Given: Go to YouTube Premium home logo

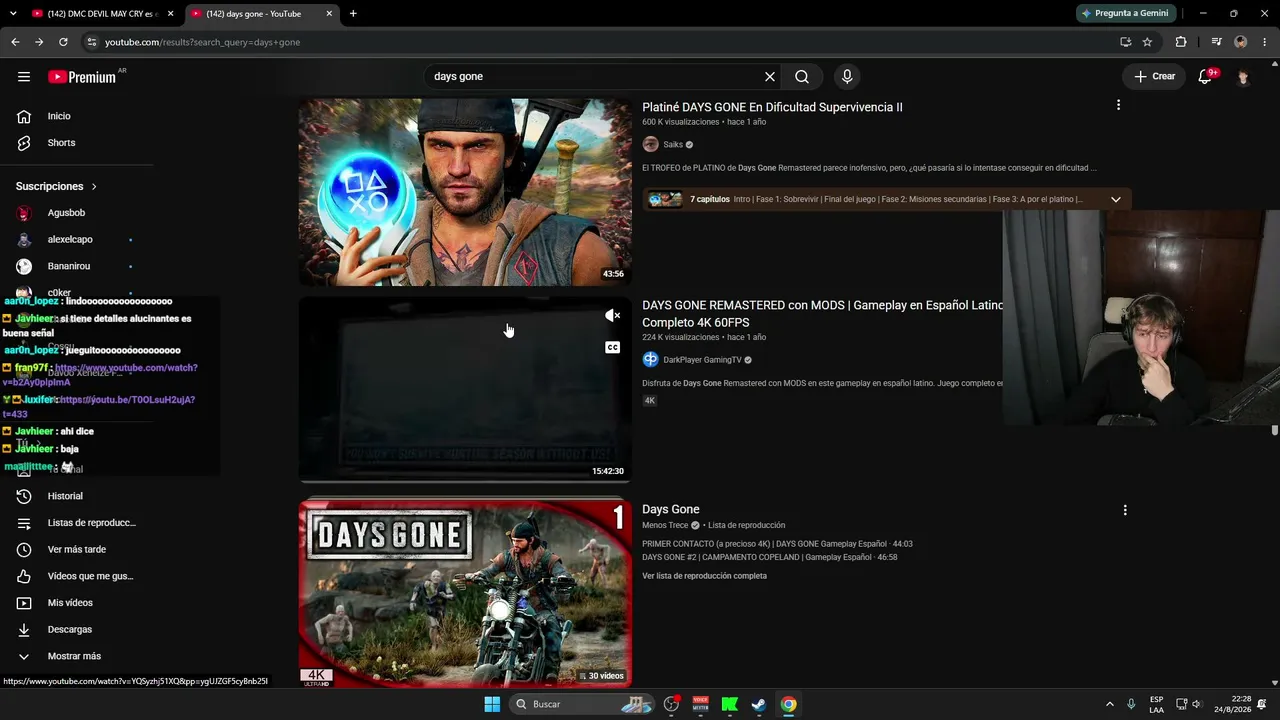Looking at the screenshot, I should pyautogui.click(x=82, y=77).
